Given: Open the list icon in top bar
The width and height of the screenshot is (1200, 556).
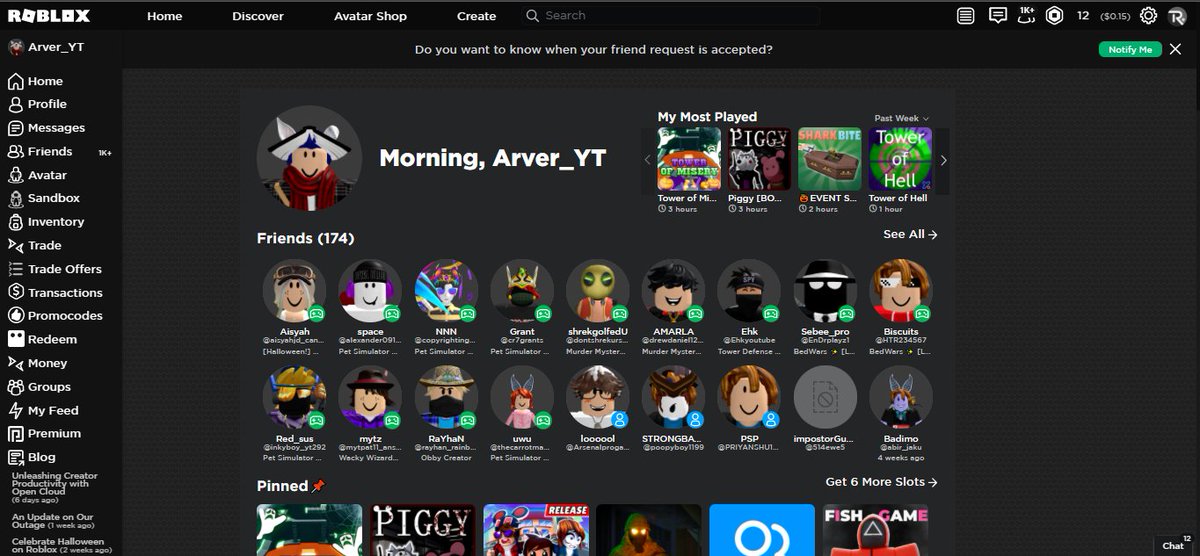Looking at the screenshot, I should point(965,16).
